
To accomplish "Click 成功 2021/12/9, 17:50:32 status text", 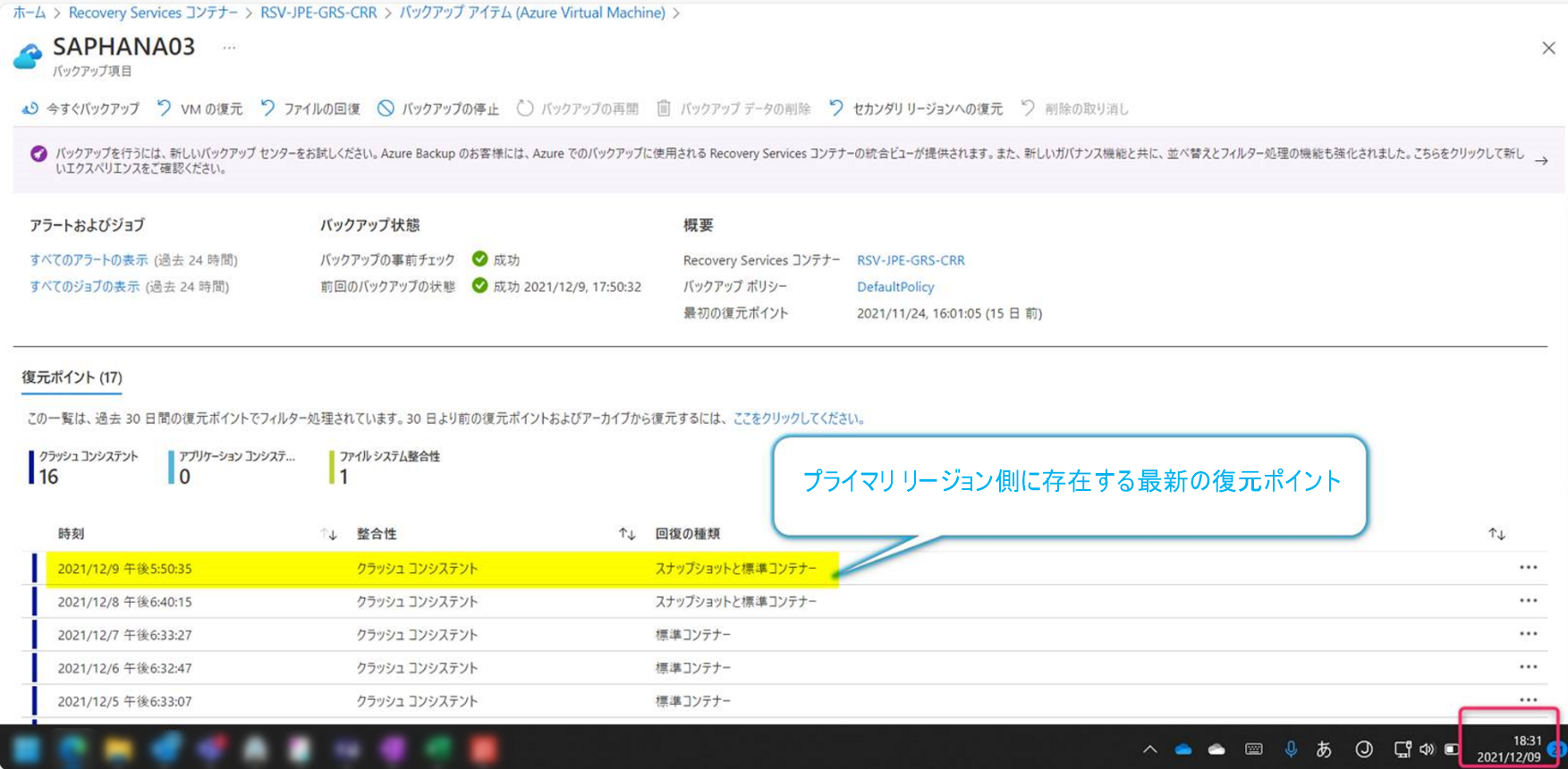I will click(567, 287).
